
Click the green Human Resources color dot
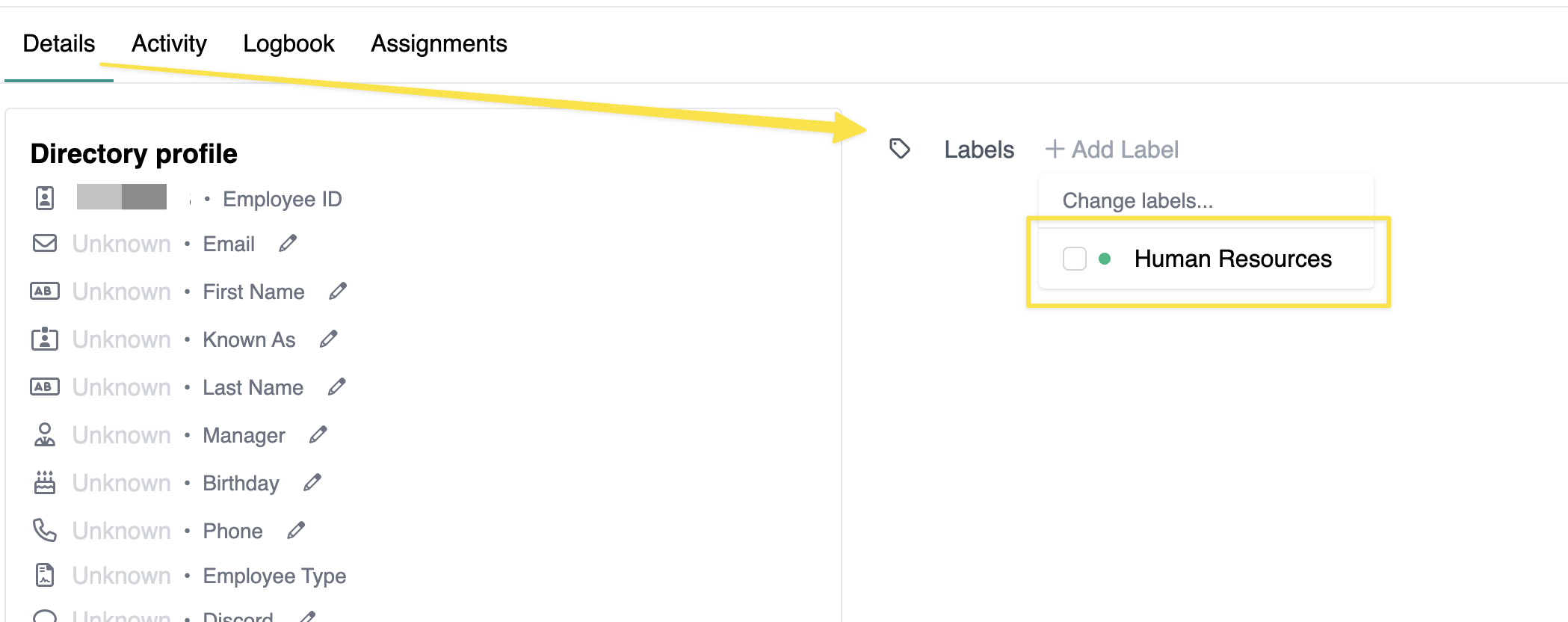pyautogui.click(x=1105, y=259)
